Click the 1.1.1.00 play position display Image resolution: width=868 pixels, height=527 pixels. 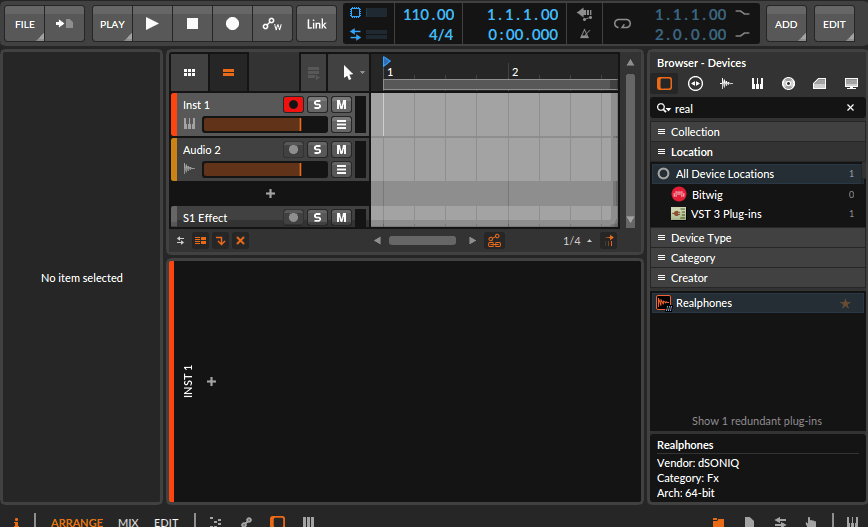523,14
